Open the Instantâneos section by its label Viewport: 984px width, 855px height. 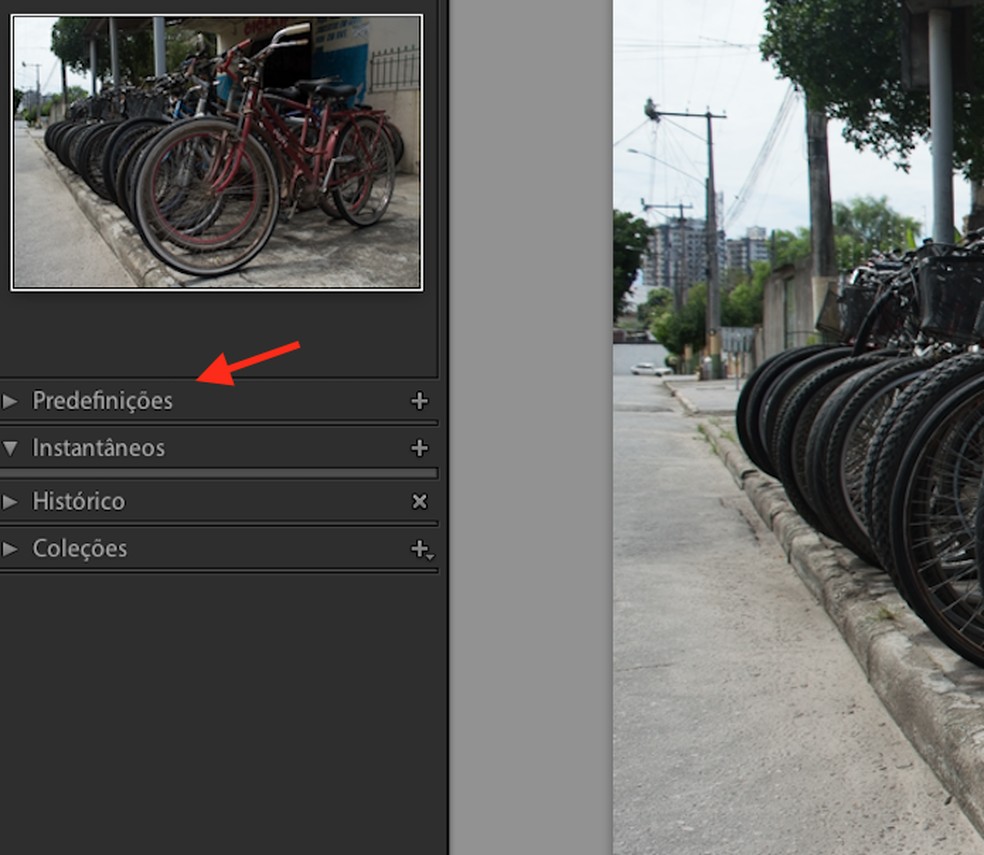click(x=99, y=448)
